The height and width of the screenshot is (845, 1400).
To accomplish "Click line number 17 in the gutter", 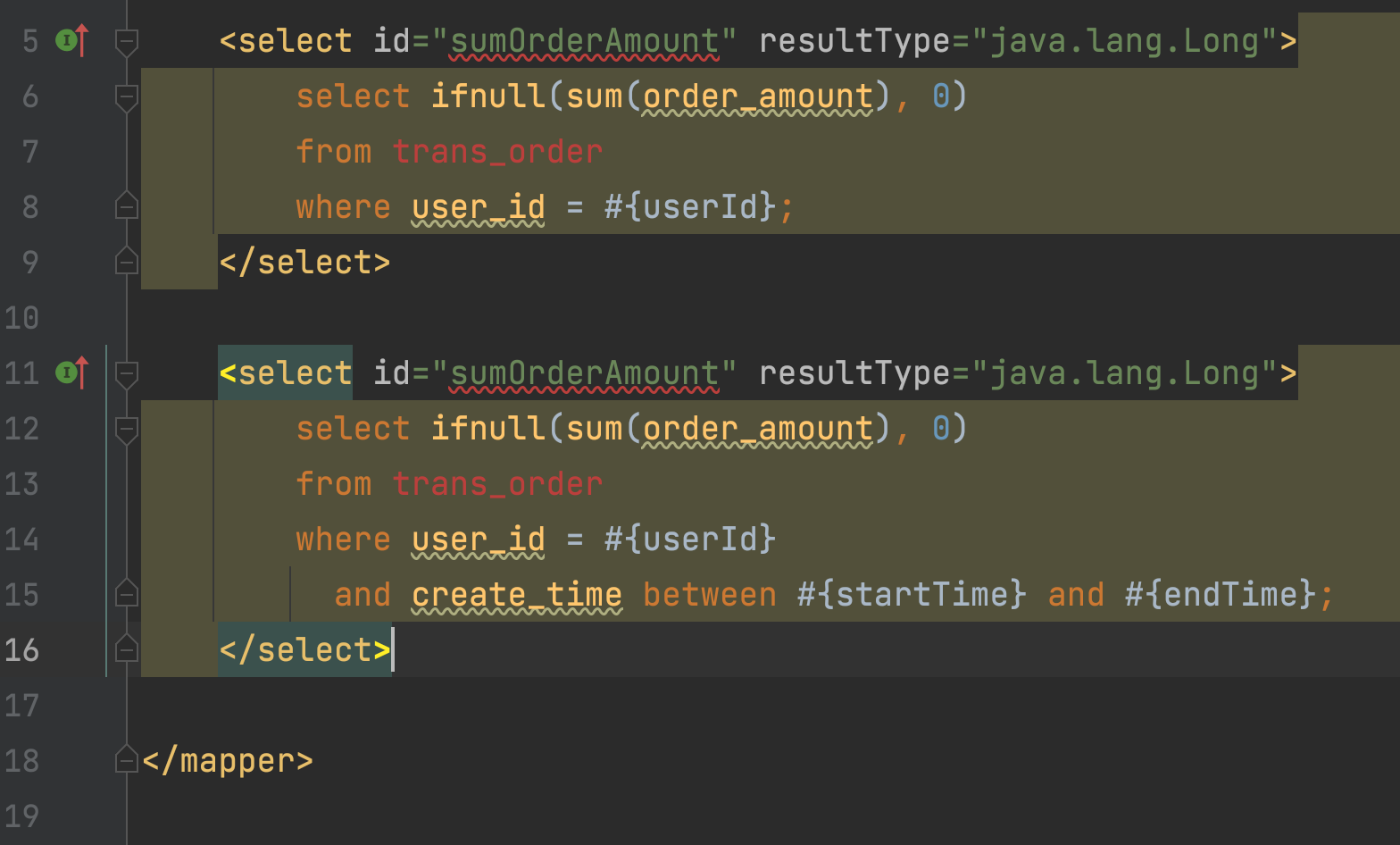I will tap(21, 706).
